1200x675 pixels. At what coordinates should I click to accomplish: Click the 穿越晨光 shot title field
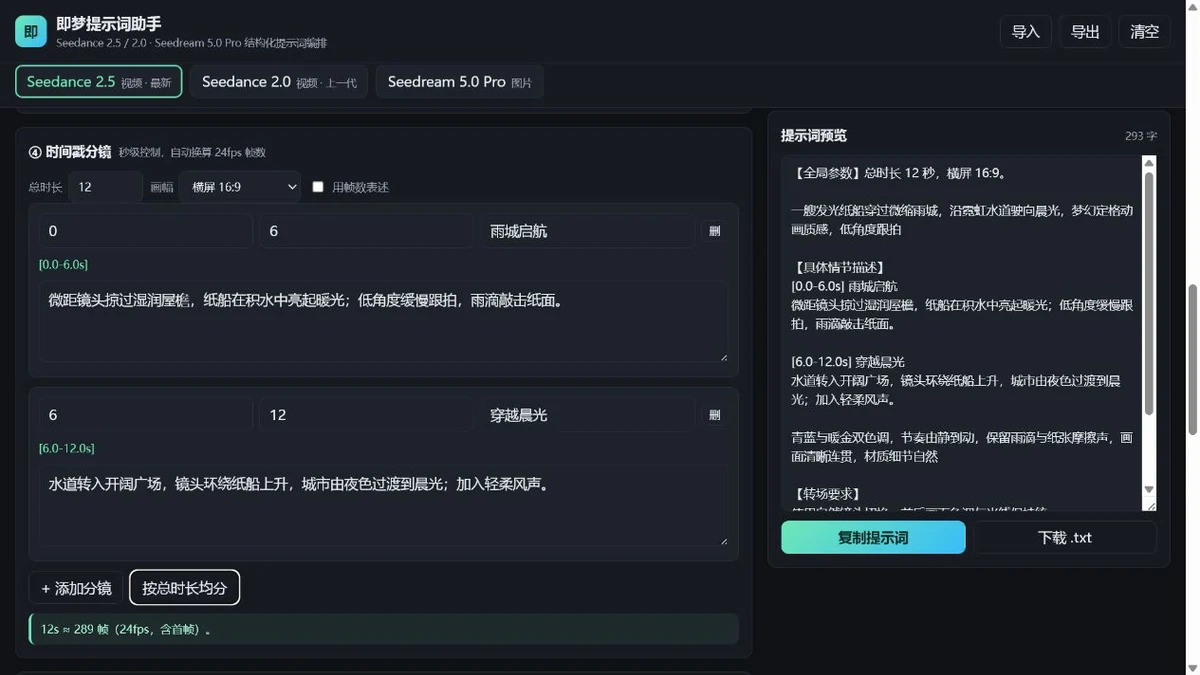[x=587, y=415]
